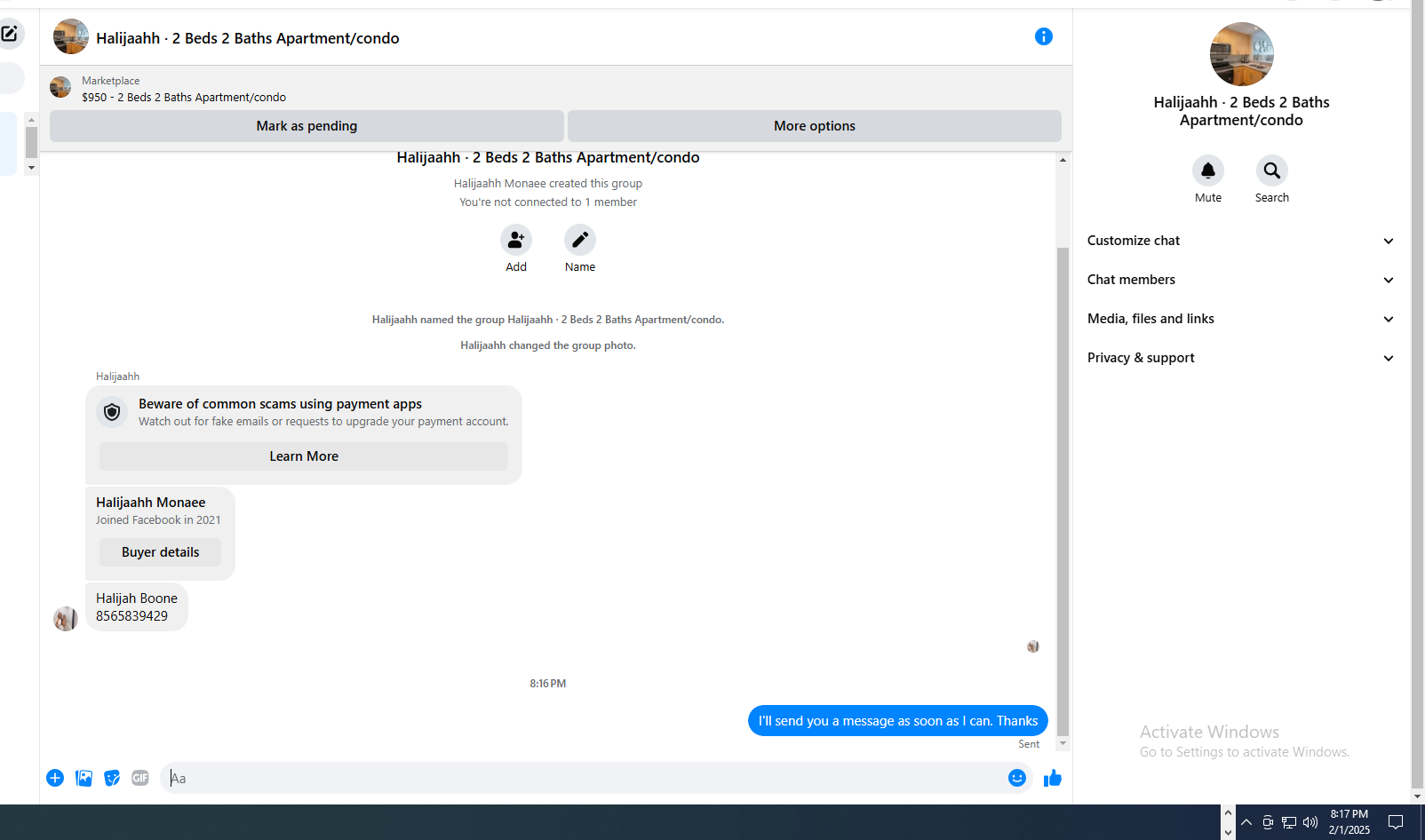Click the sent message bubble "I'll send you a message"
The image size is (1425, 840).
pos(898,721)
